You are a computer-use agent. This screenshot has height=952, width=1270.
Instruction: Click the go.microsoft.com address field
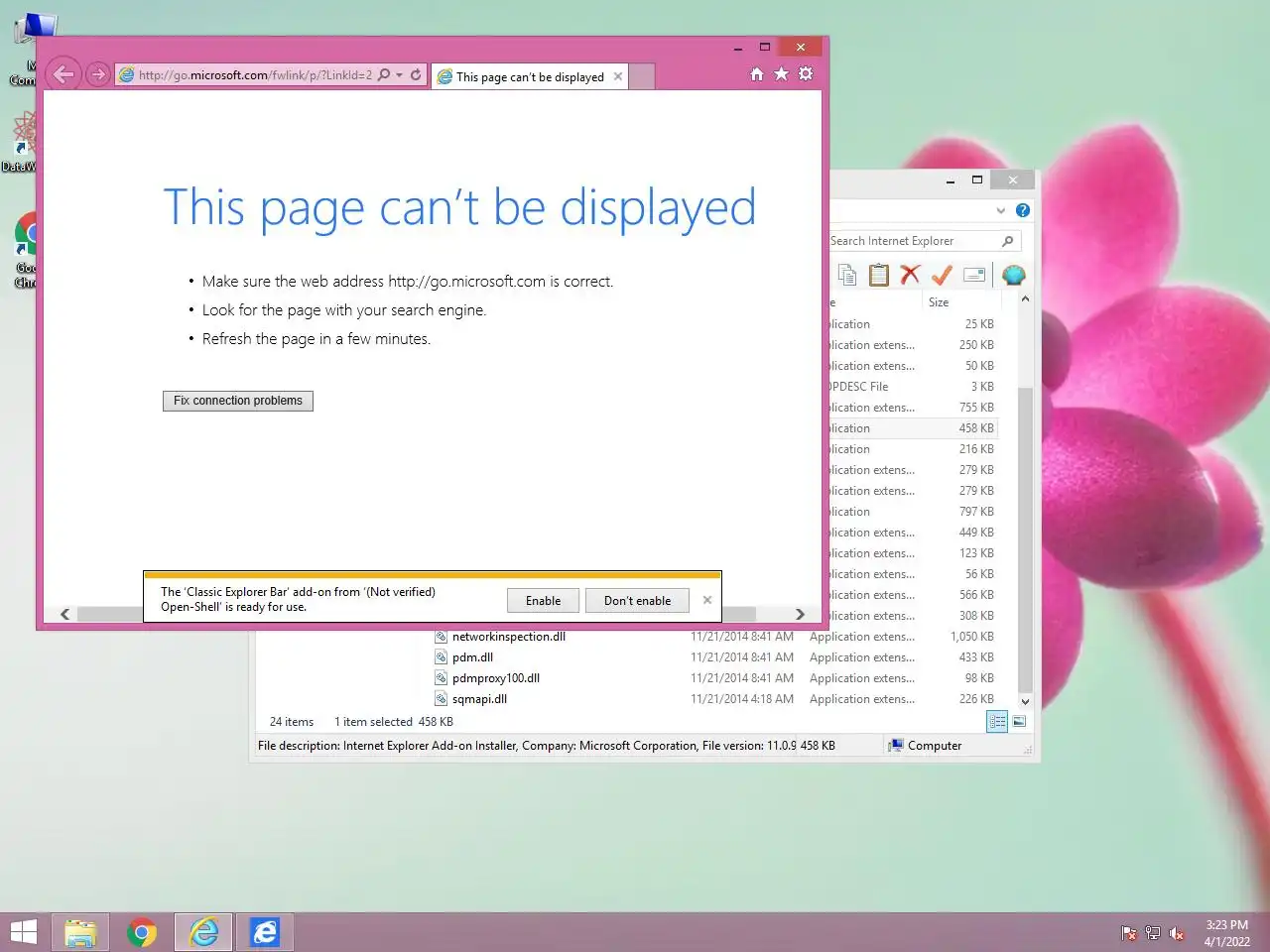click(x=255, y=74)
